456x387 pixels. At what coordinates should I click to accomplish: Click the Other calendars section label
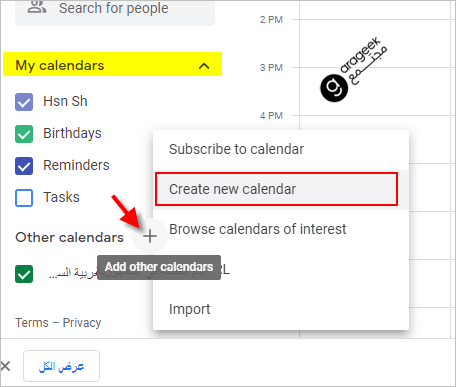tap(69, 237)
